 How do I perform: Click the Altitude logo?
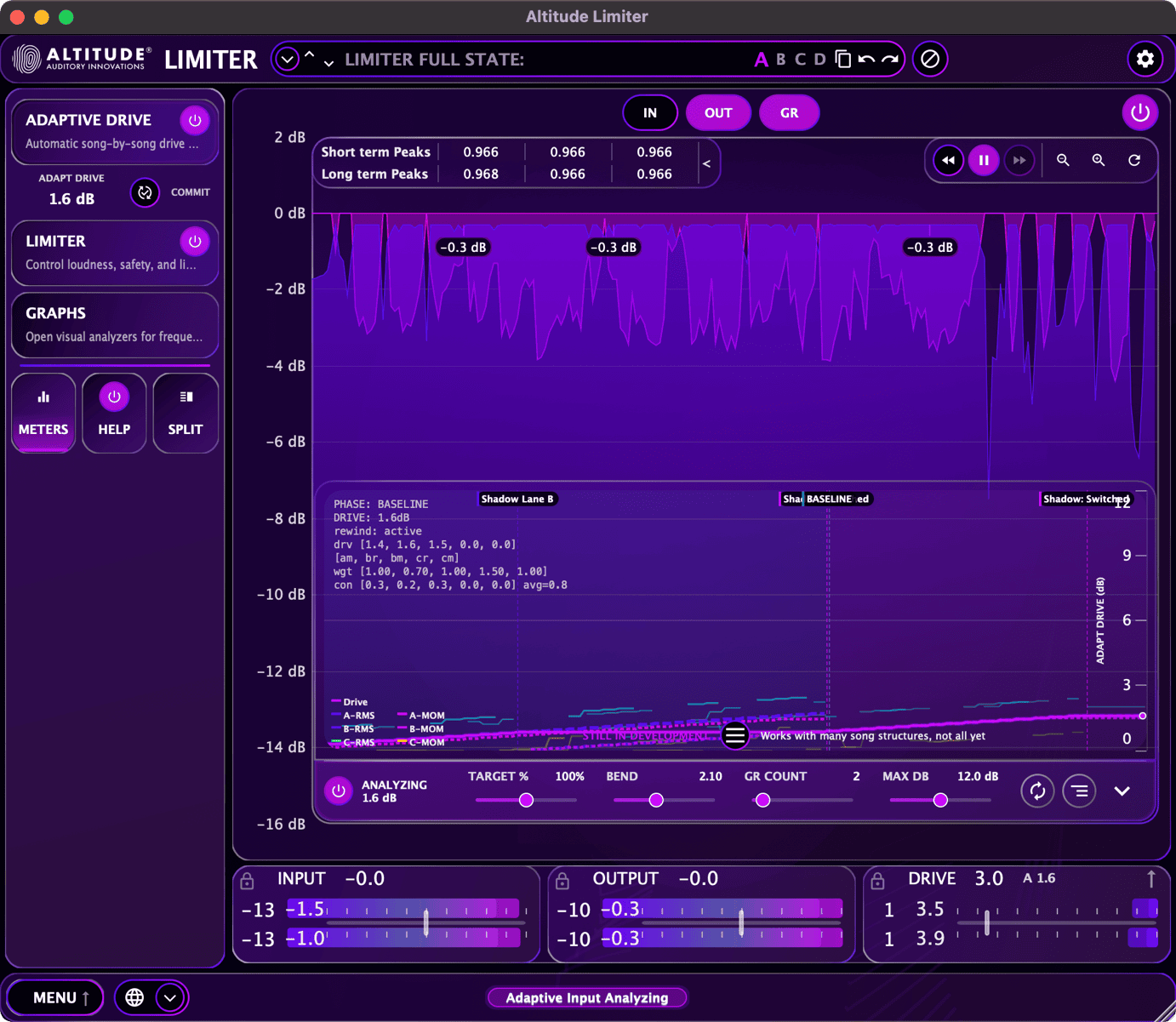pyautogui.click(x=83, y=59)
